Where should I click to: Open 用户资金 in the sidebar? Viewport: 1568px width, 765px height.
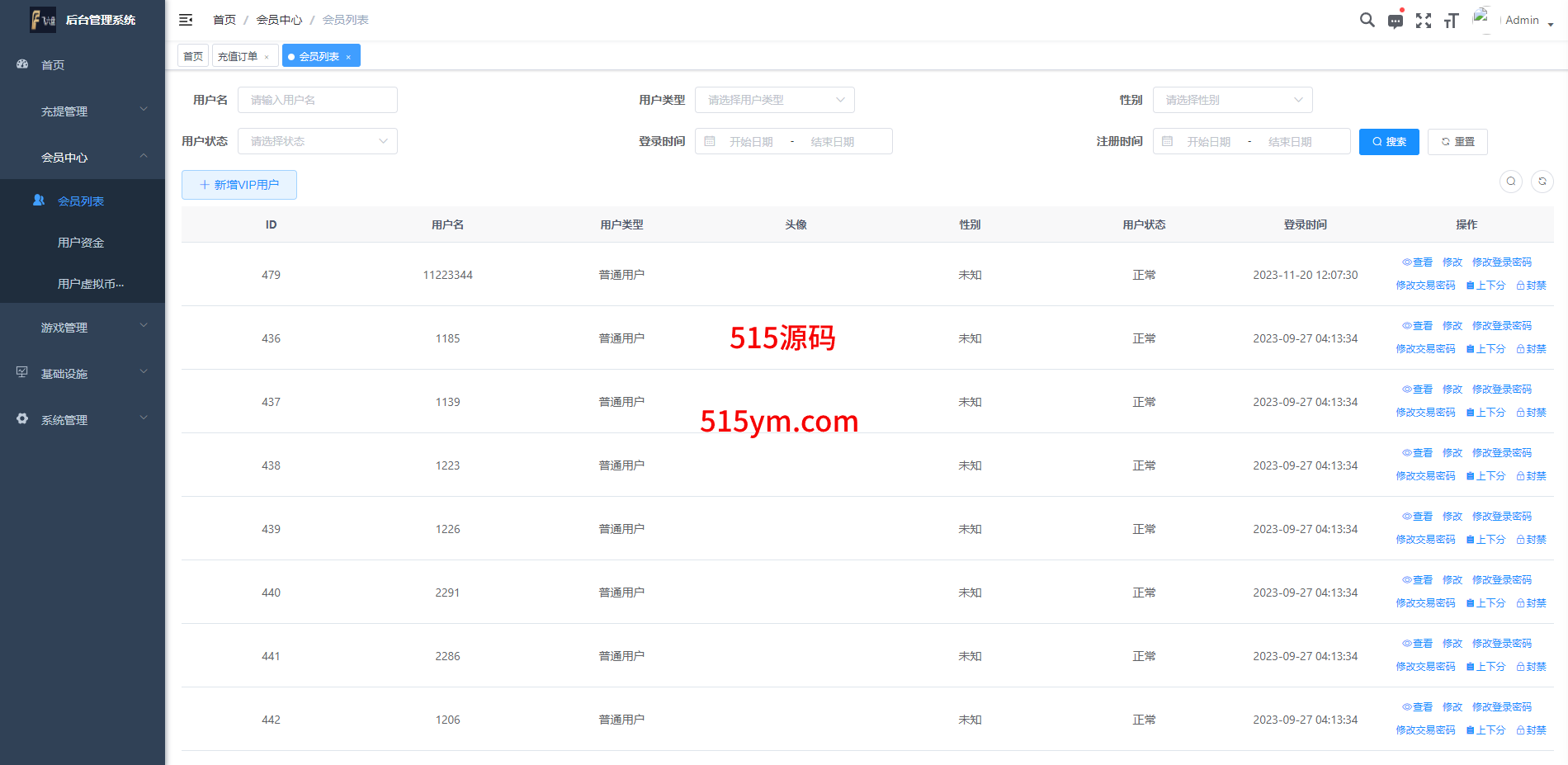click(x=81, y=243)
